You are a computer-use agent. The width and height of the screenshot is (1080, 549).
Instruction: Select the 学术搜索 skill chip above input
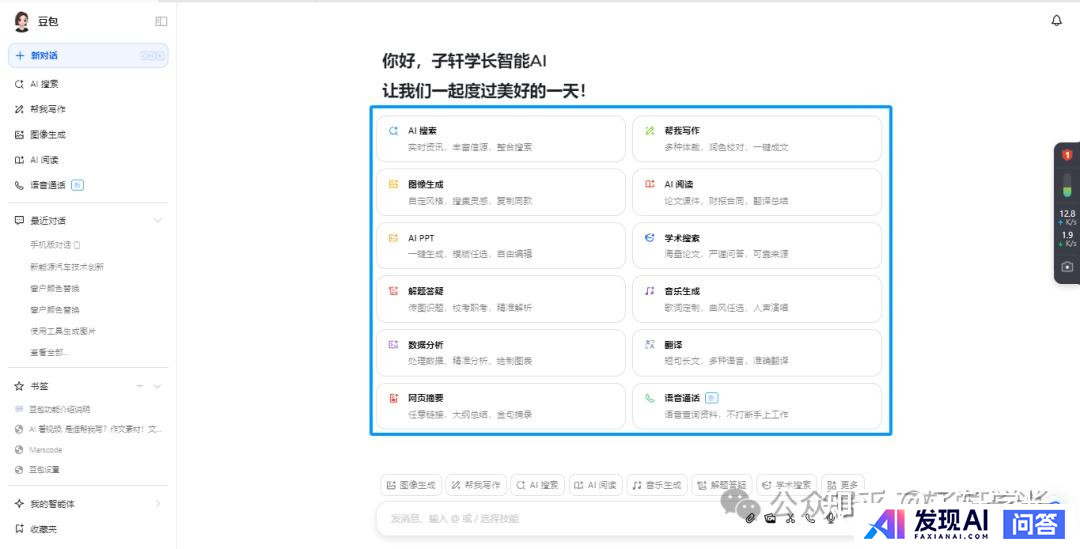(x=787, y=485)
